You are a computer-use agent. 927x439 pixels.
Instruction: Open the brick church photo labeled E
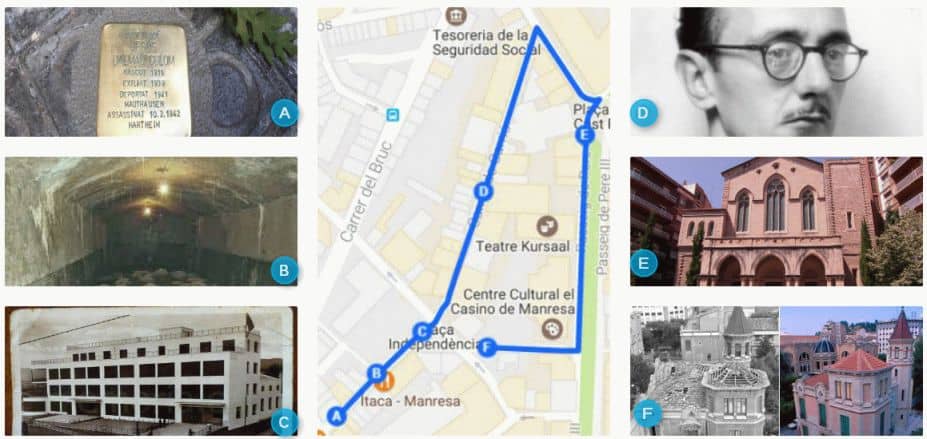[776, 222]
